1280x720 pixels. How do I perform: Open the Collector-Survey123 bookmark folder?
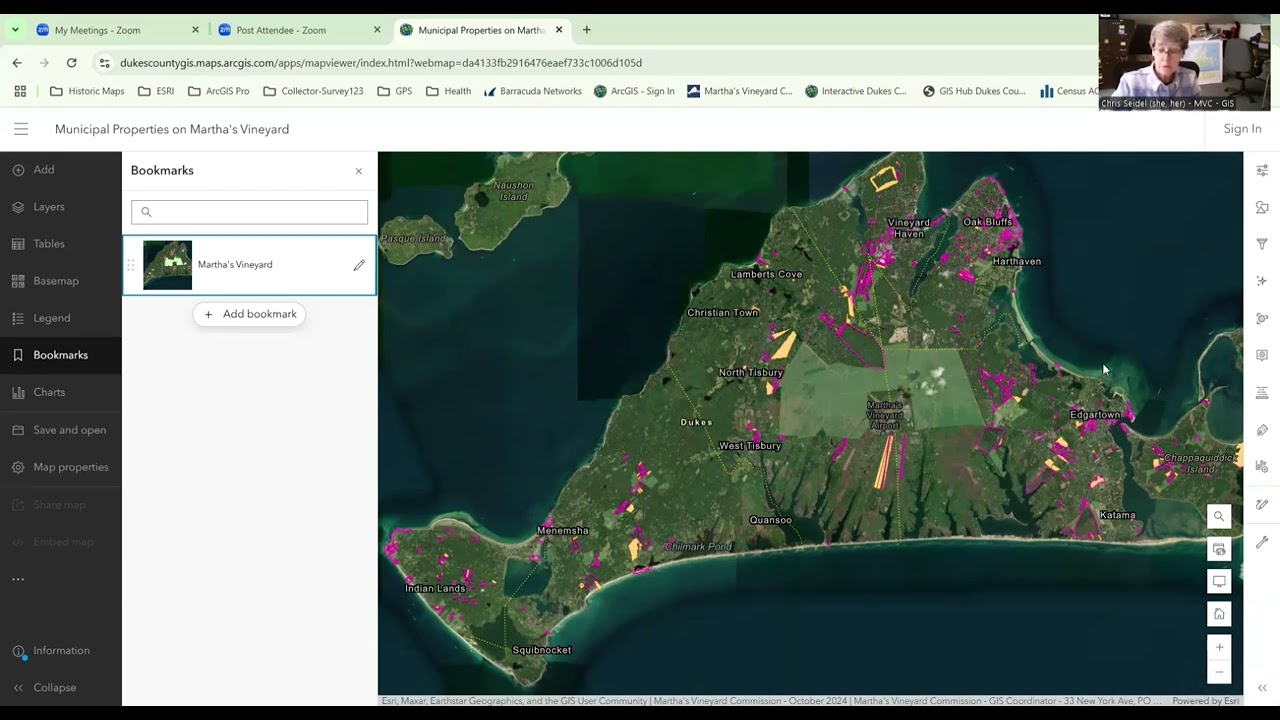[x=313, y=91]
